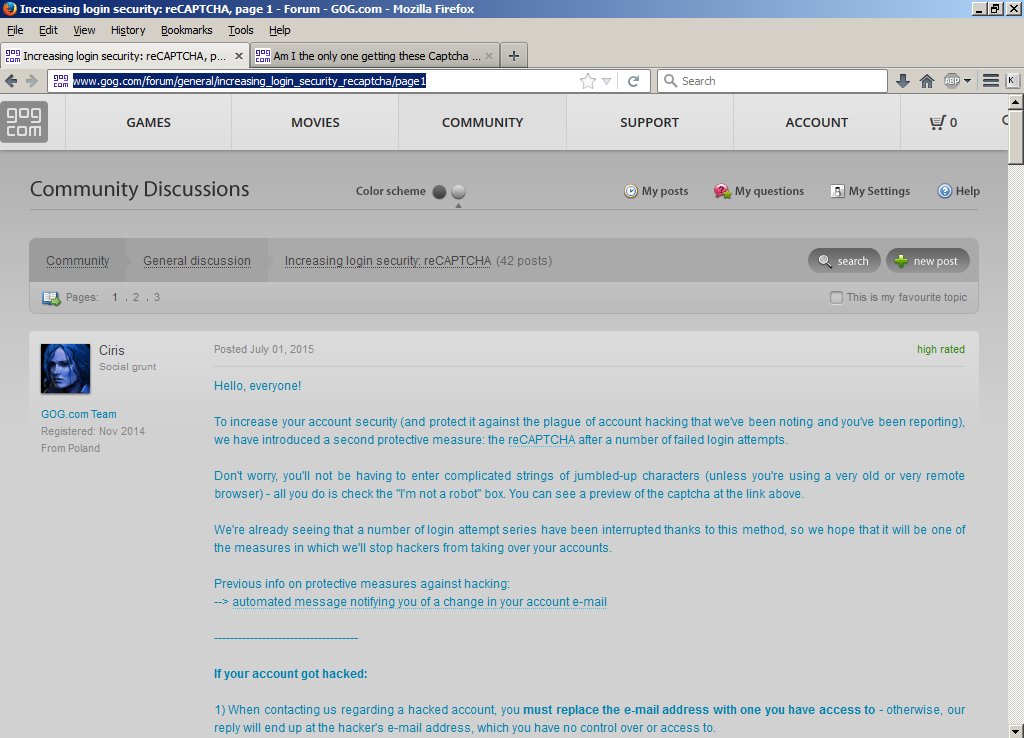Click the 'GOG.com Team' label
Viewport: 1024px width, 738px height.
click(x=79, y=414)
